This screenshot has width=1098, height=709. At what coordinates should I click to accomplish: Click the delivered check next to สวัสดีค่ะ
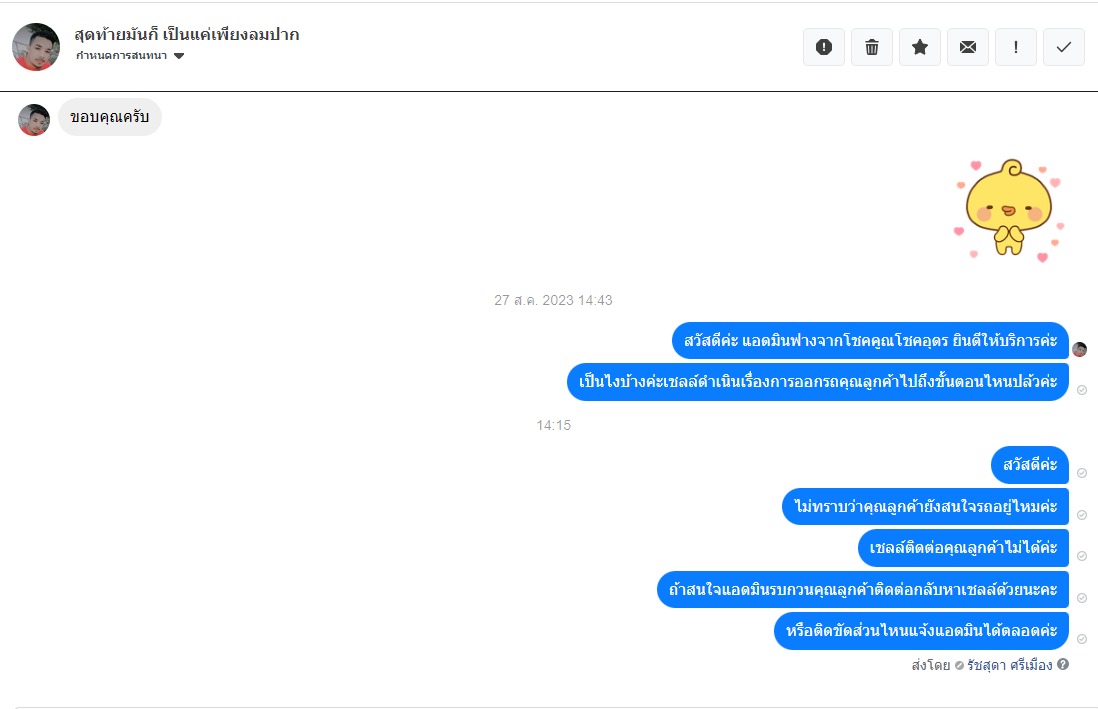pos(1082,473)
